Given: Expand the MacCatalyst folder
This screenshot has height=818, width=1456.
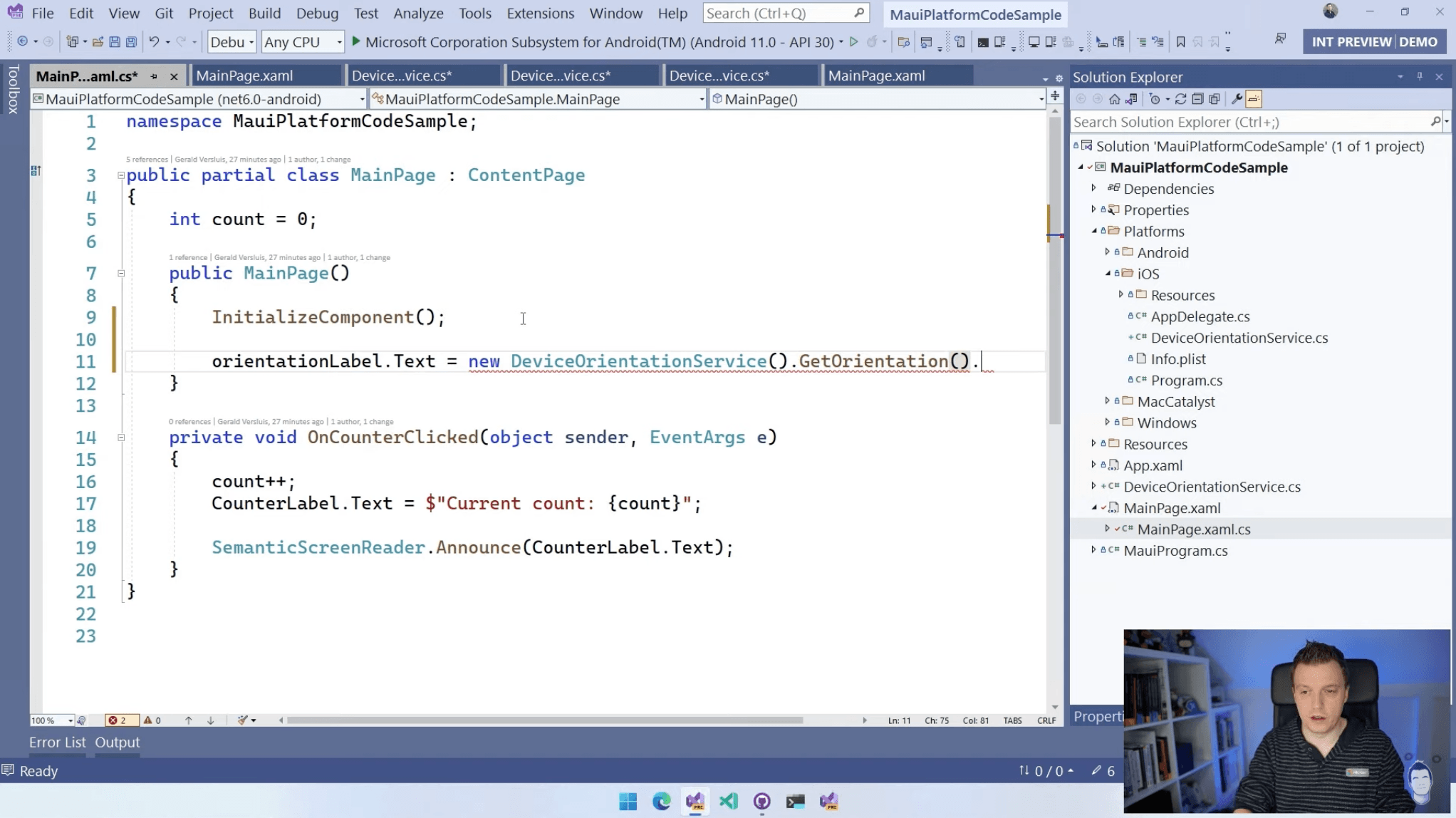Looking at the screenshot, I should pos(1108,401).
